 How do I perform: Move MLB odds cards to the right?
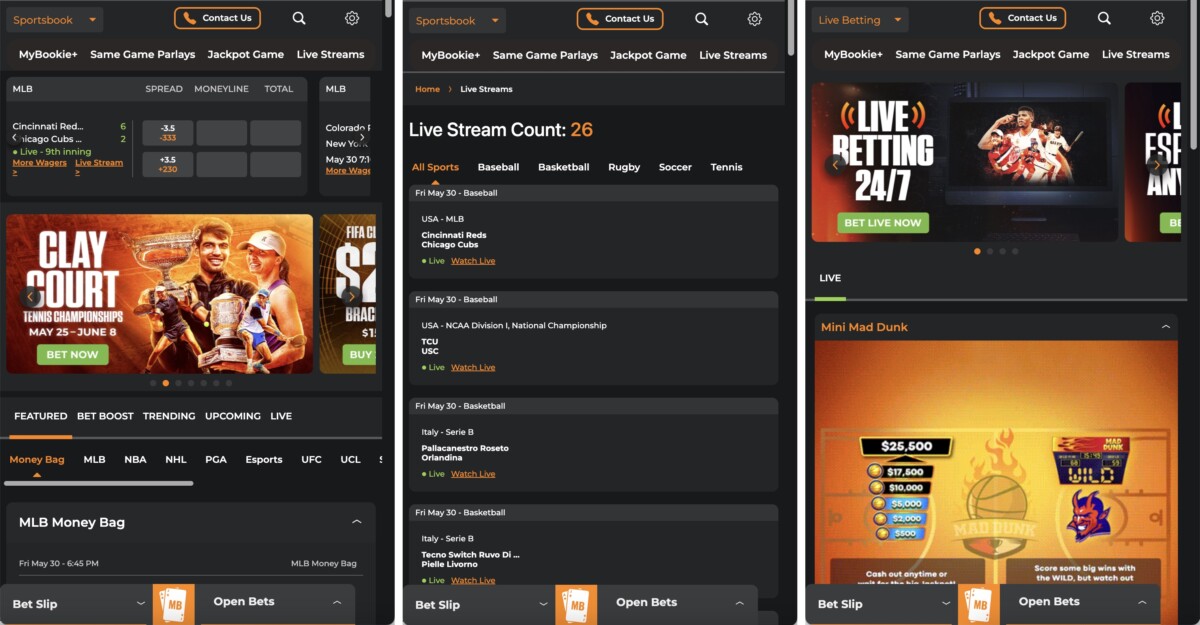pos(363,137)
